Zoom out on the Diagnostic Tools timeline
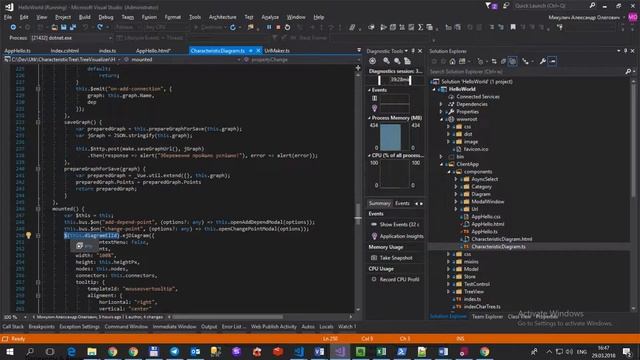Image resolution: width=640 pixels, height=360 pixels. pyautogui.click(x=397, y=61)
